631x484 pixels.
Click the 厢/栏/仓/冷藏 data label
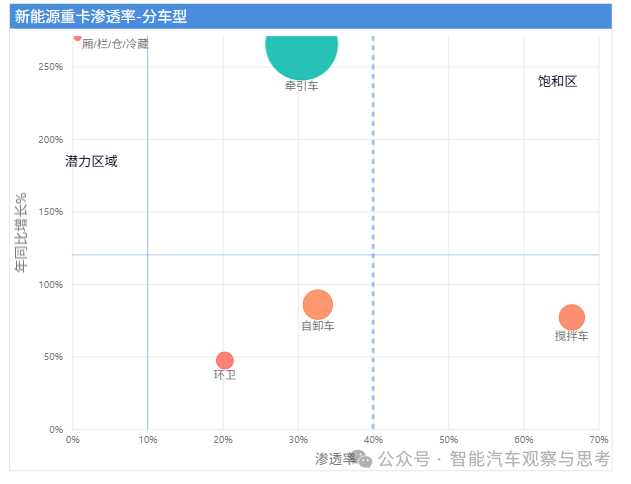click(115, 44)
